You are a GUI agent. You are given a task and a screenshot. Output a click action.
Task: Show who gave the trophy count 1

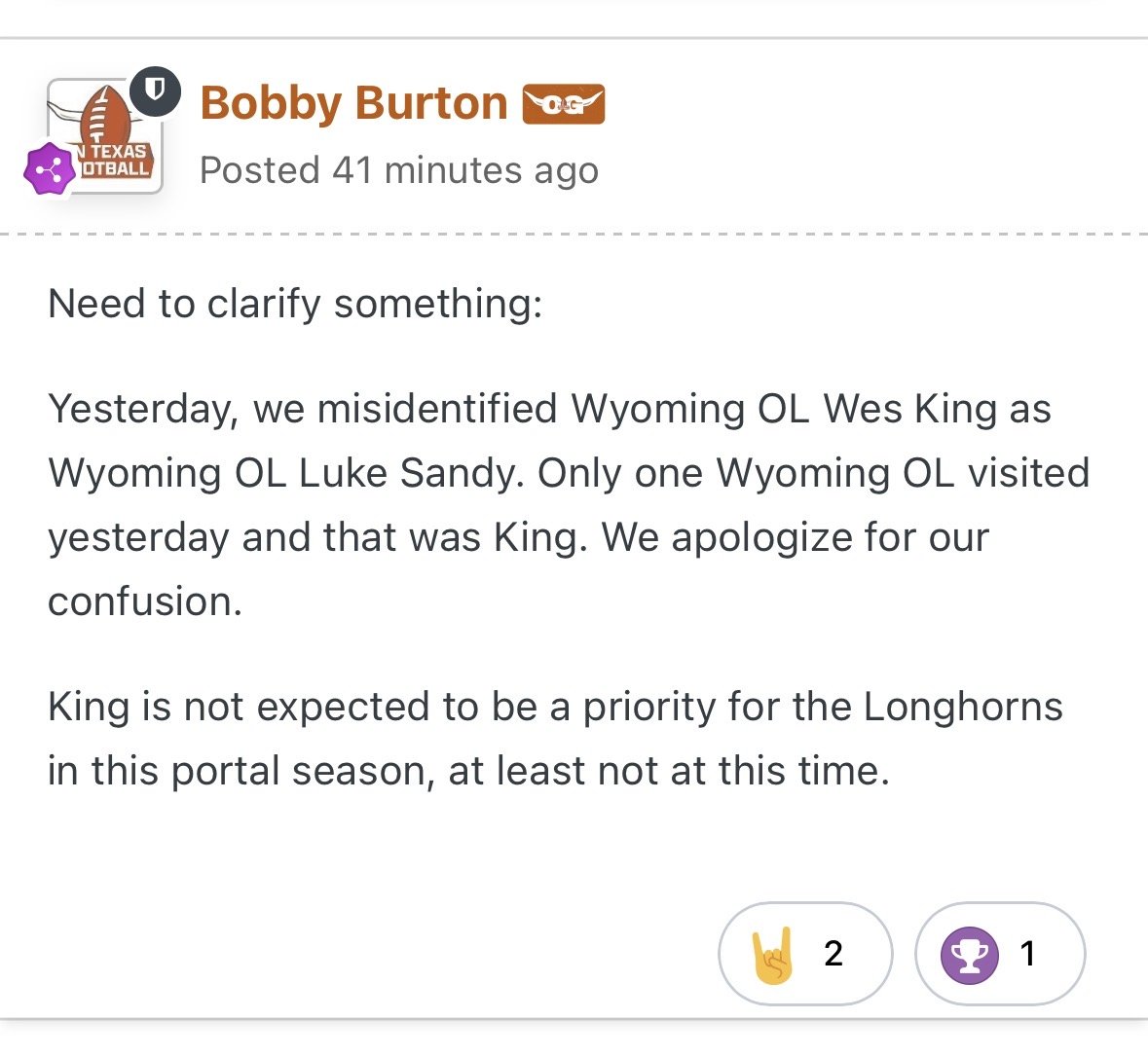(x=1027, y=954)
